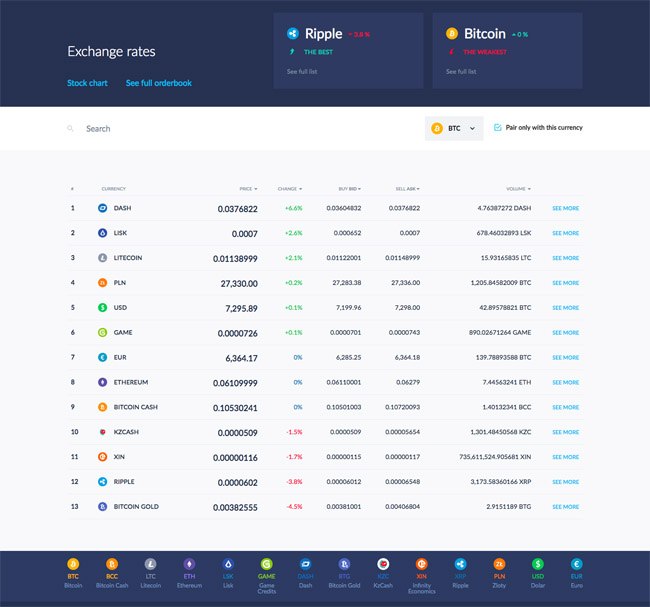Click SEE MORE for PLN row
650x607 pixels.
coord(565,283)
